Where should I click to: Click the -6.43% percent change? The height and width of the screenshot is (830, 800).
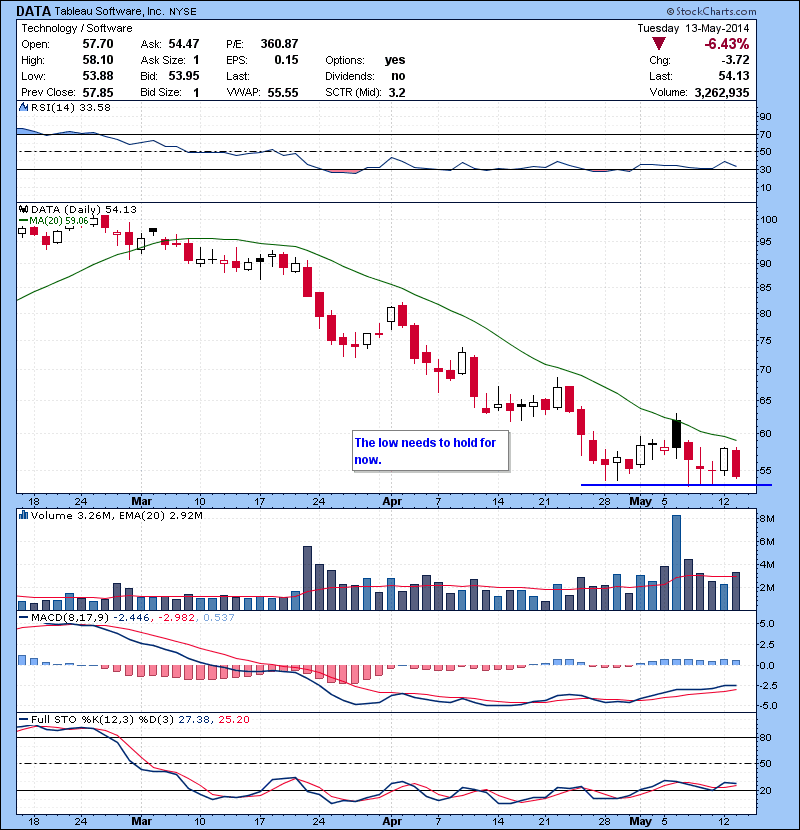pos(726,43)
